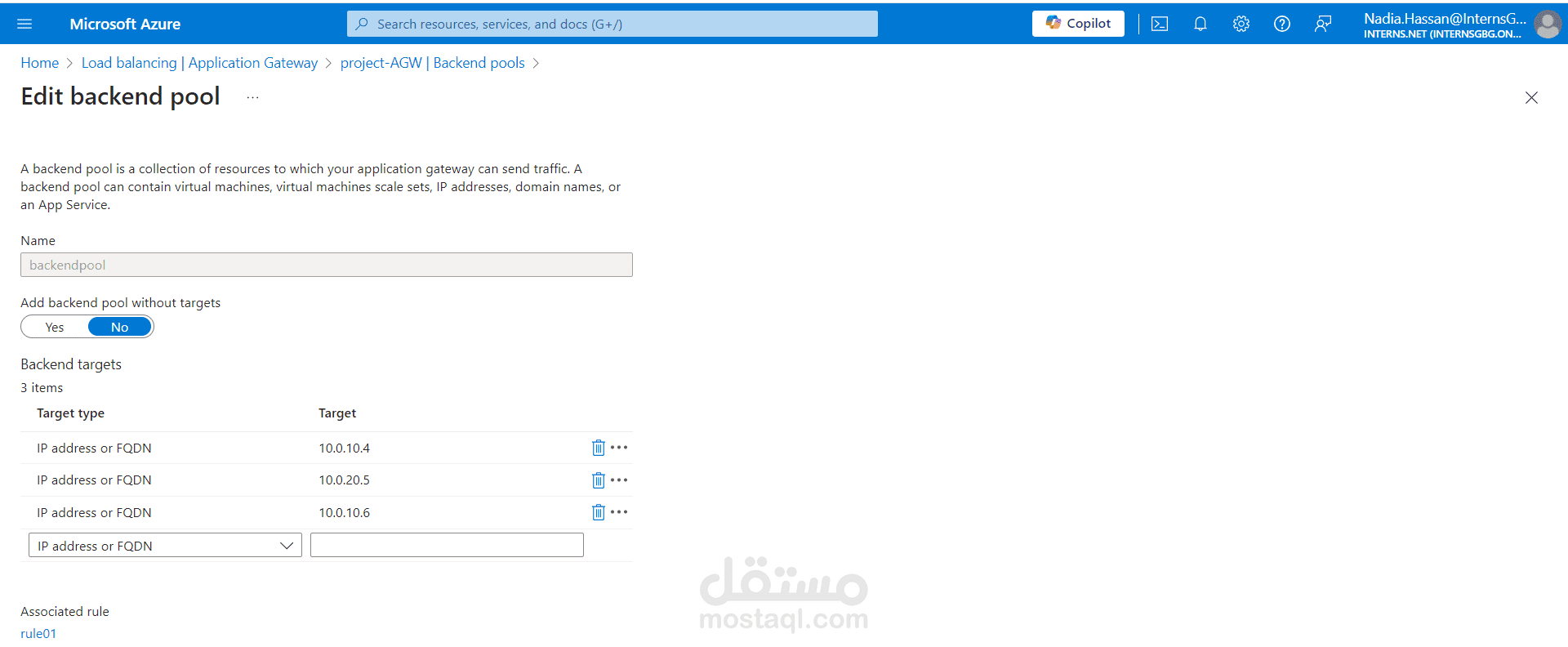The image size is (1568, 647).
Task: Open more options for target 10.0.20.5
Action: [619, 480]
